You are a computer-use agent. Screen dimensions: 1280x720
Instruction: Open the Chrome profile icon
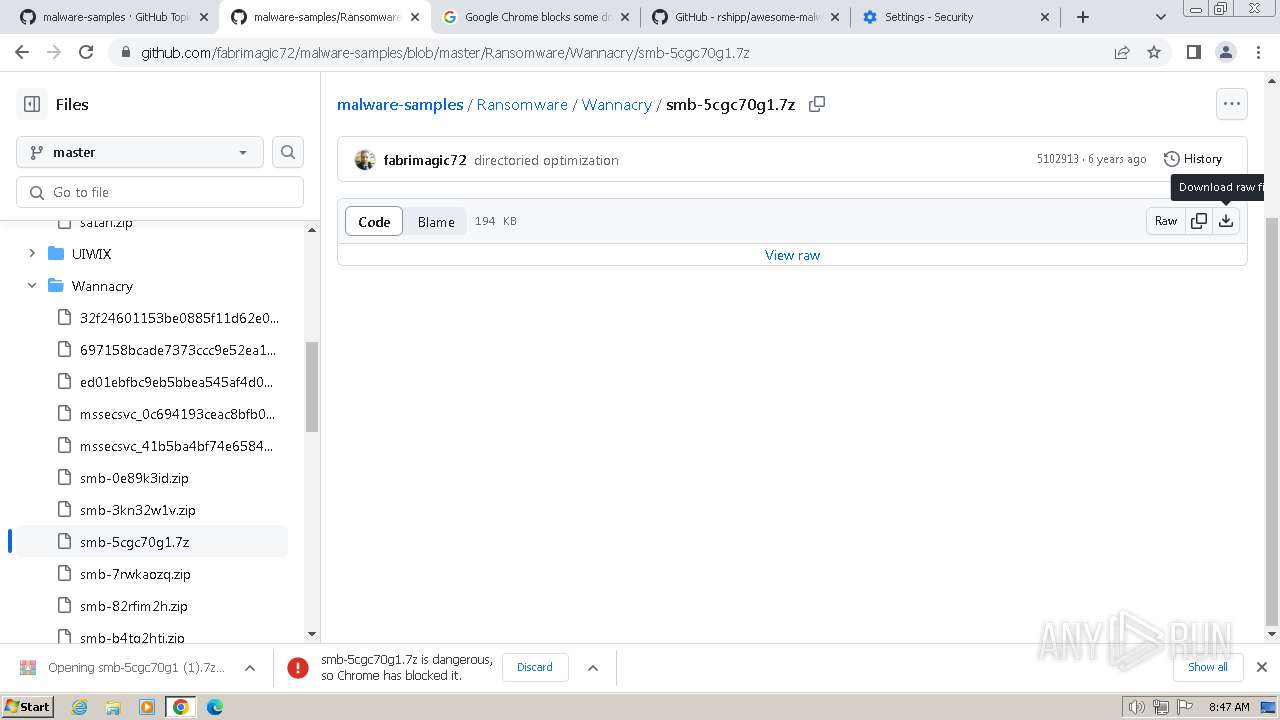[x=1225, y=52]
